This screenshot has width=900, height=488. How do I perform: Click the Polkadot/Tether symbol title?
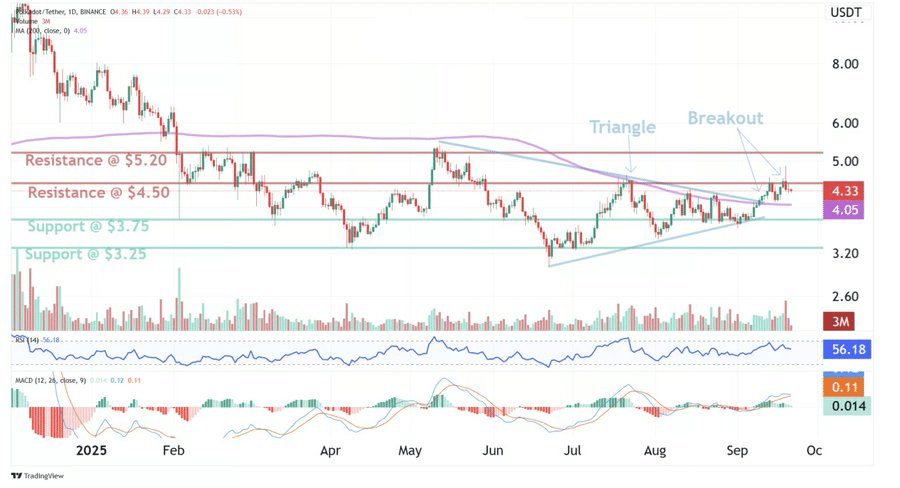[x=50, y=10]
